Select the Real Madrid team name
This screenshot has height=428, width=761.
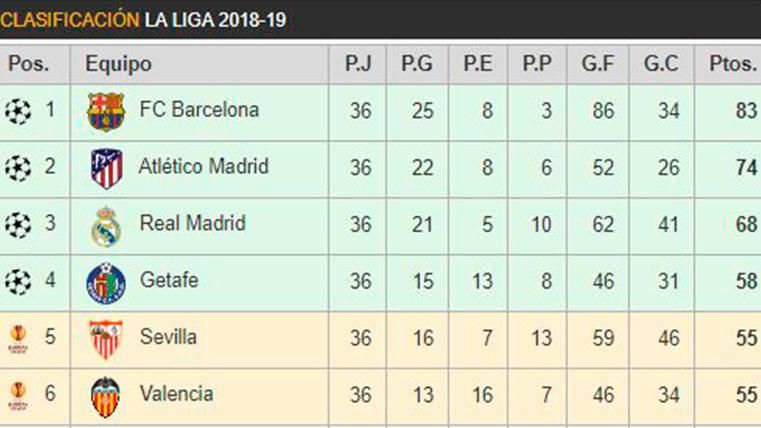tap(192, 223)
